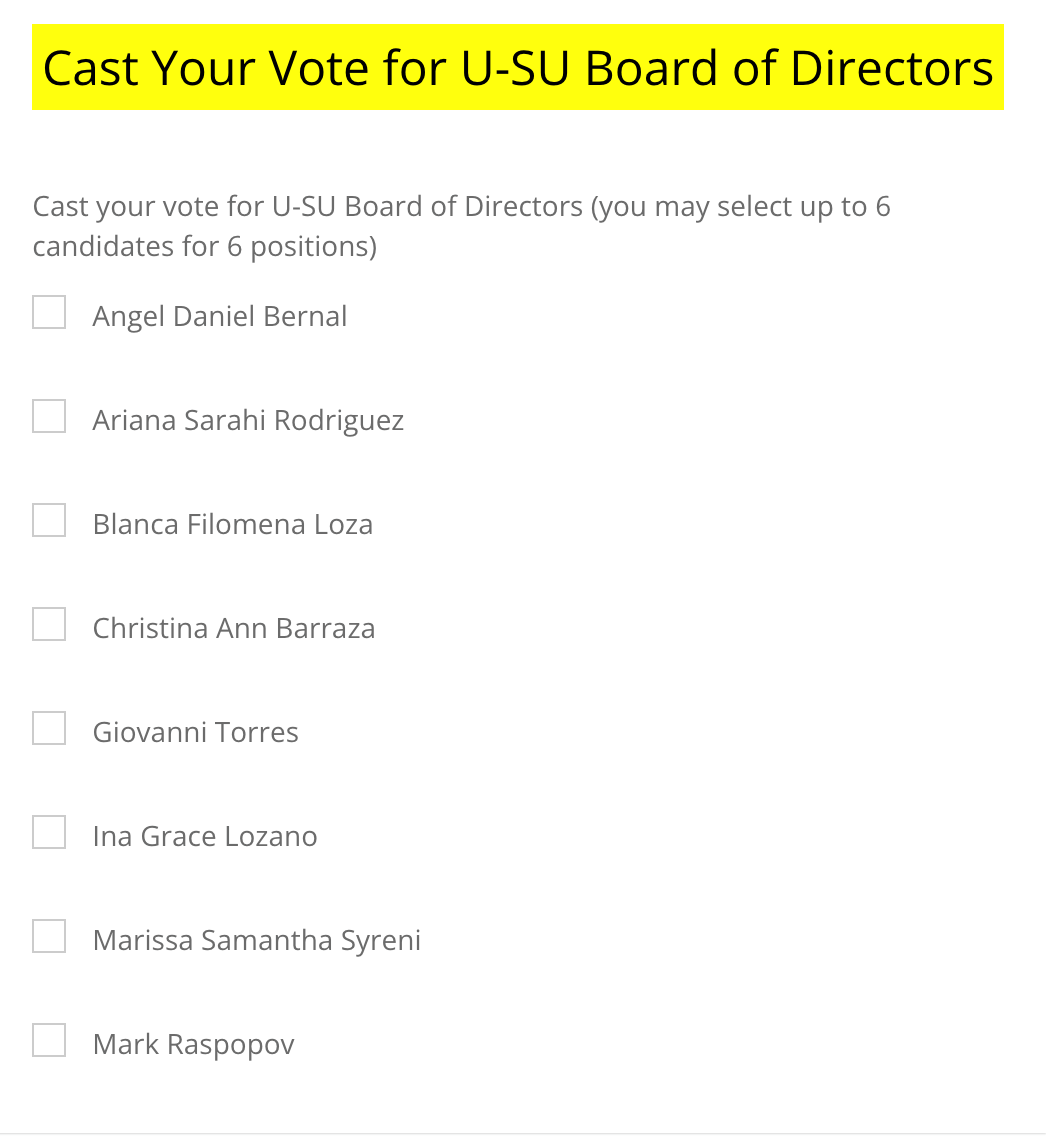This screenshot has width=1046, height=1138.
Task: Select Marissa Samantha Syreni for the board
Action: click(49, 936)
